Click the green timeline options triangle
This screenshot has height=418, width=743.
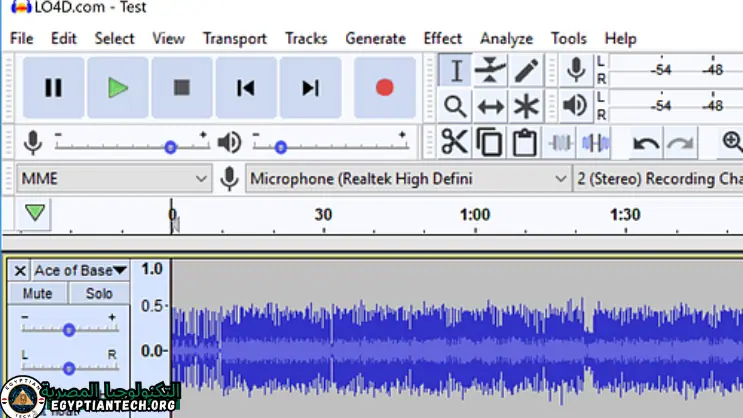(x=35, y=213)
